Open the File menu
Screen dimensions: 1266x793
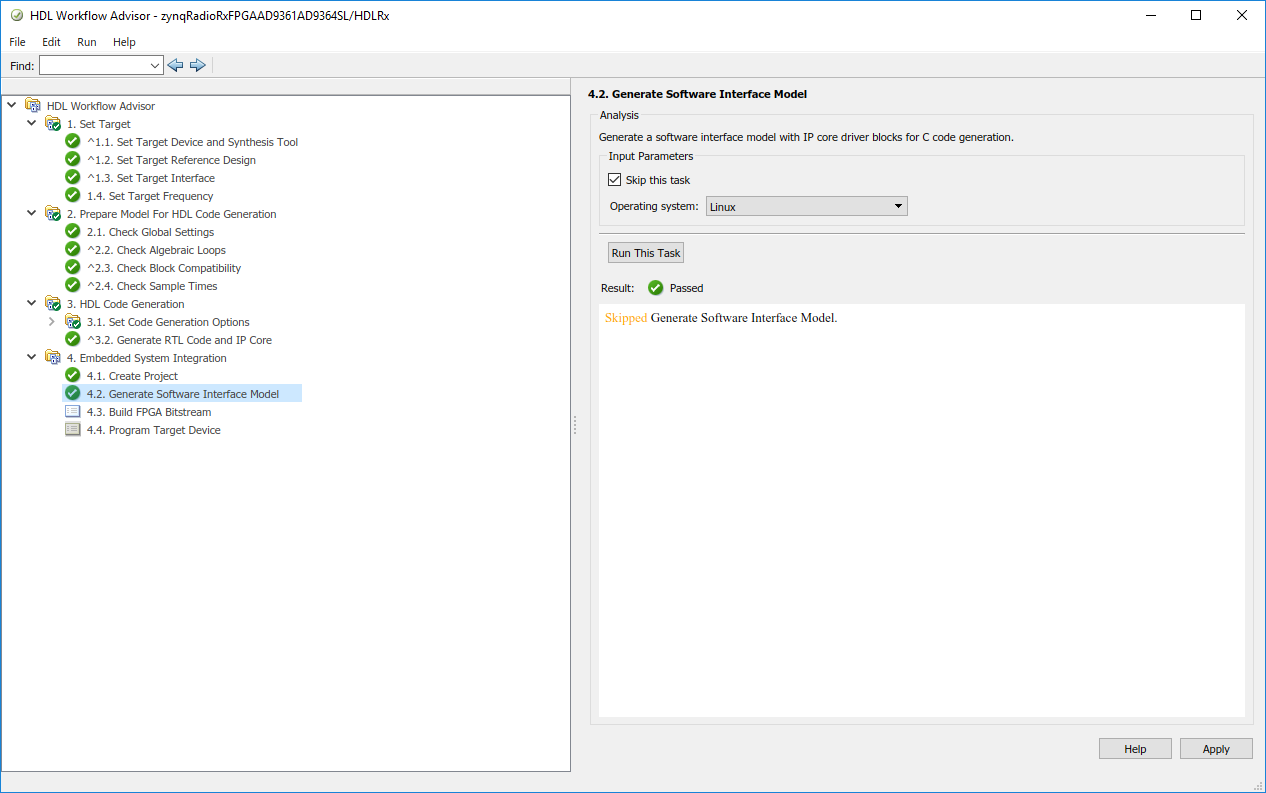click(17, 42)
